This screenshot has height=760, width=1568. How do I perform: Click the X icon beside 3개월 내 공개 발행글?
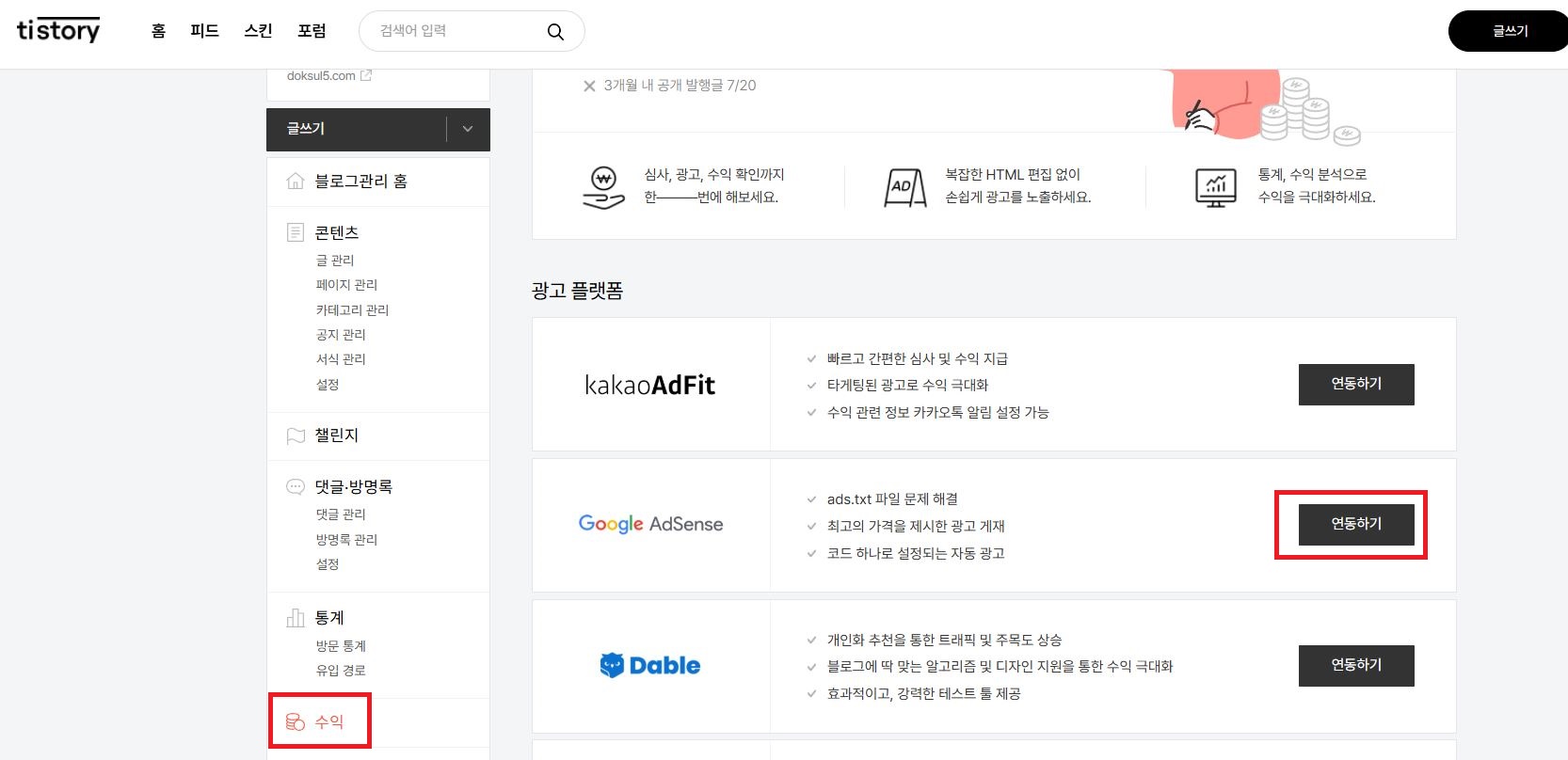coord(589,86)
